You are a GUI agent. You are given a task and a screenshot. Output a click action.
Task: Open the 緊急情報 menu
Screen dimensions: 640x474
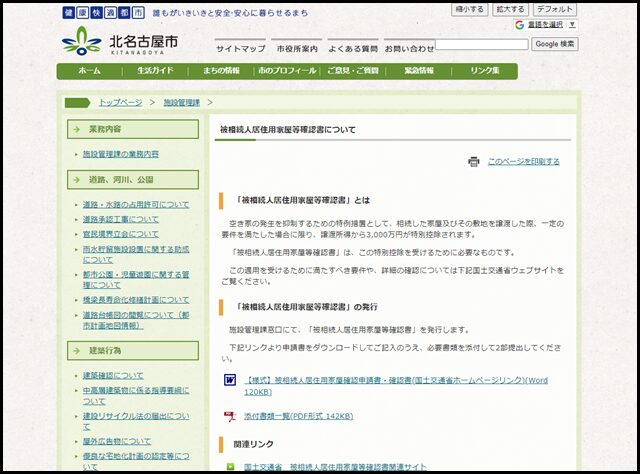coord(419,71)
